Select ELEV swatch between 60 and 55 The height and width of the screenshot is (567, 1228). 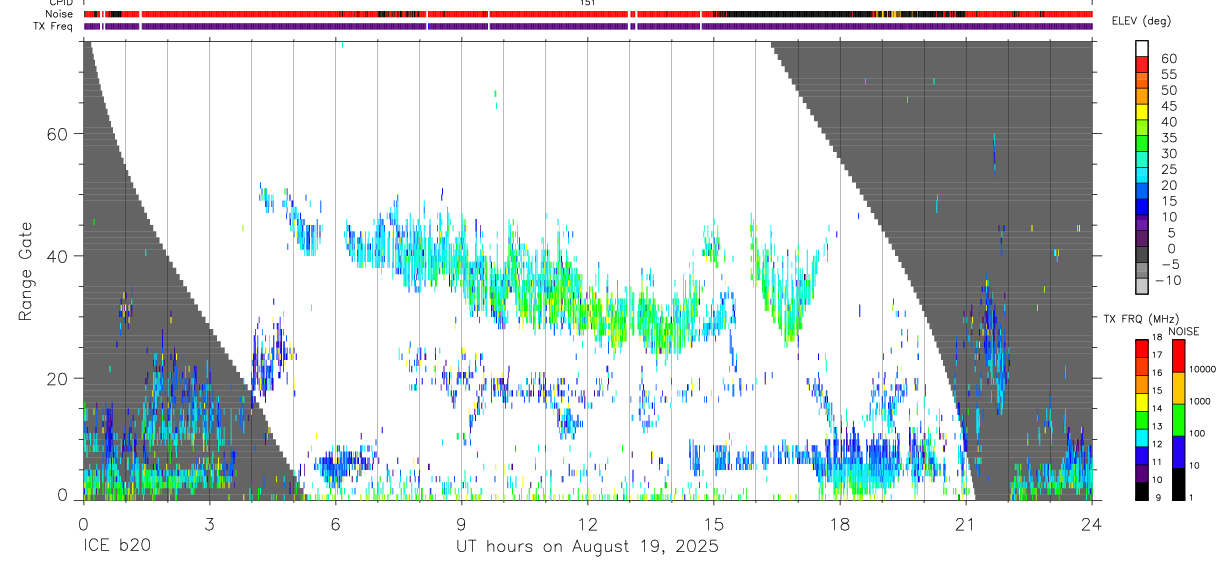1142,64
